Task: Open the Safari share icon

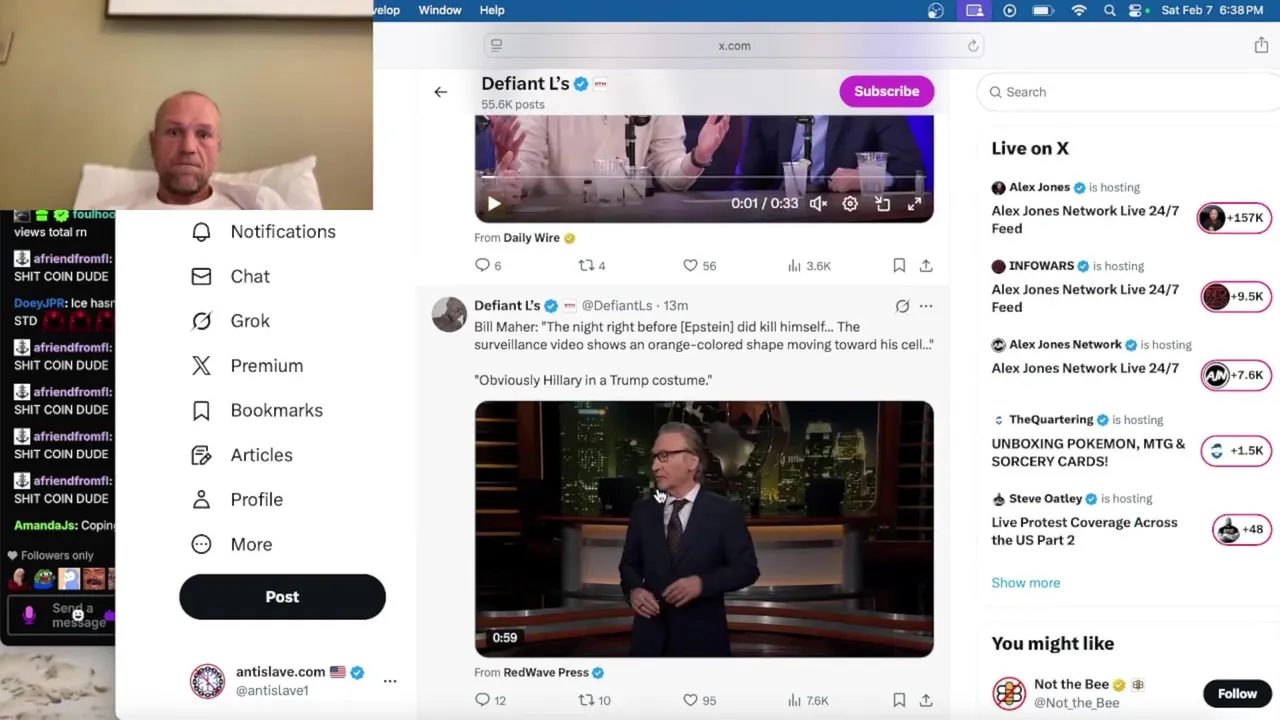Action: 1261,46
